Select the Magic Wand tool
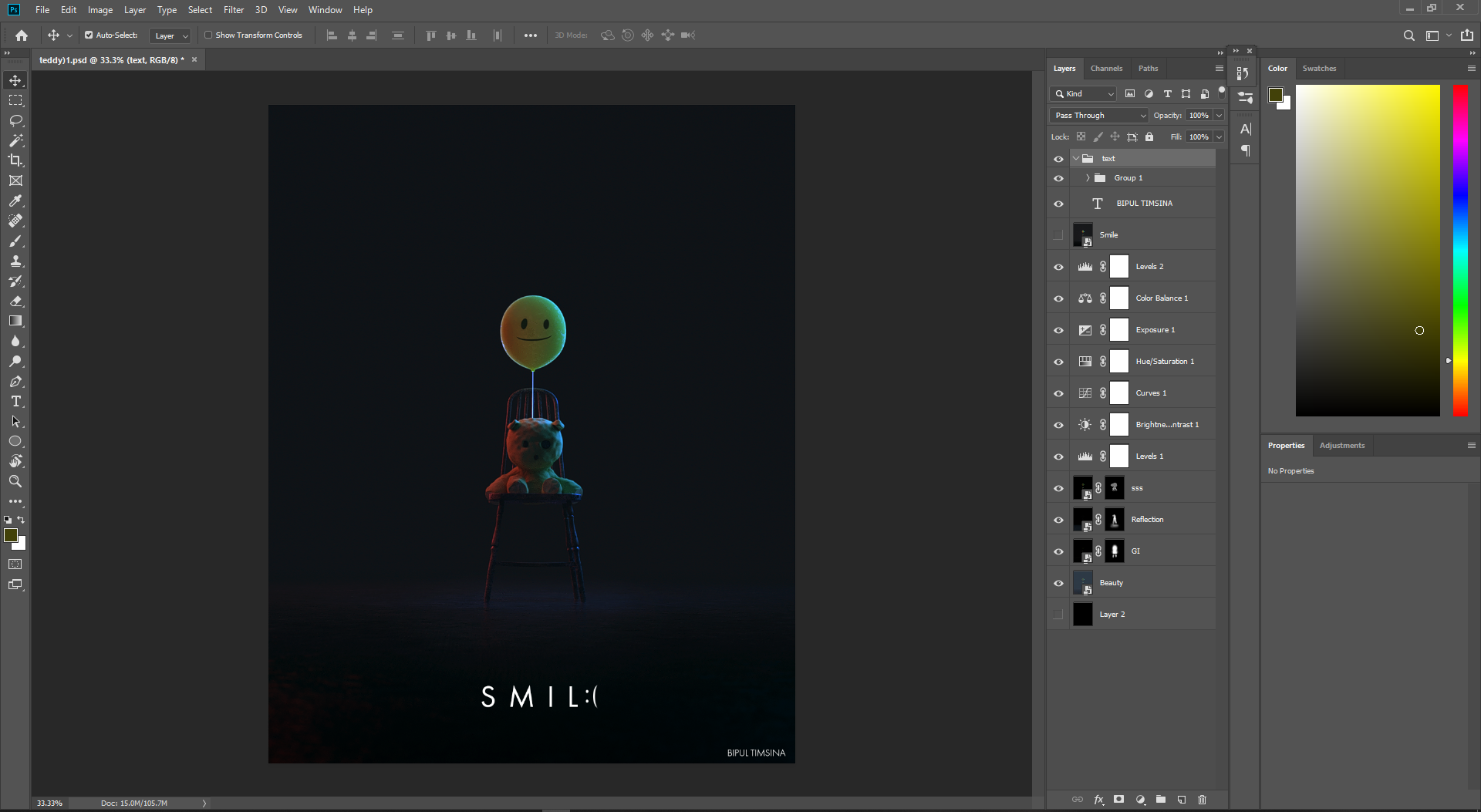Viewport: 1481px width, 812px height. point(15,140)
